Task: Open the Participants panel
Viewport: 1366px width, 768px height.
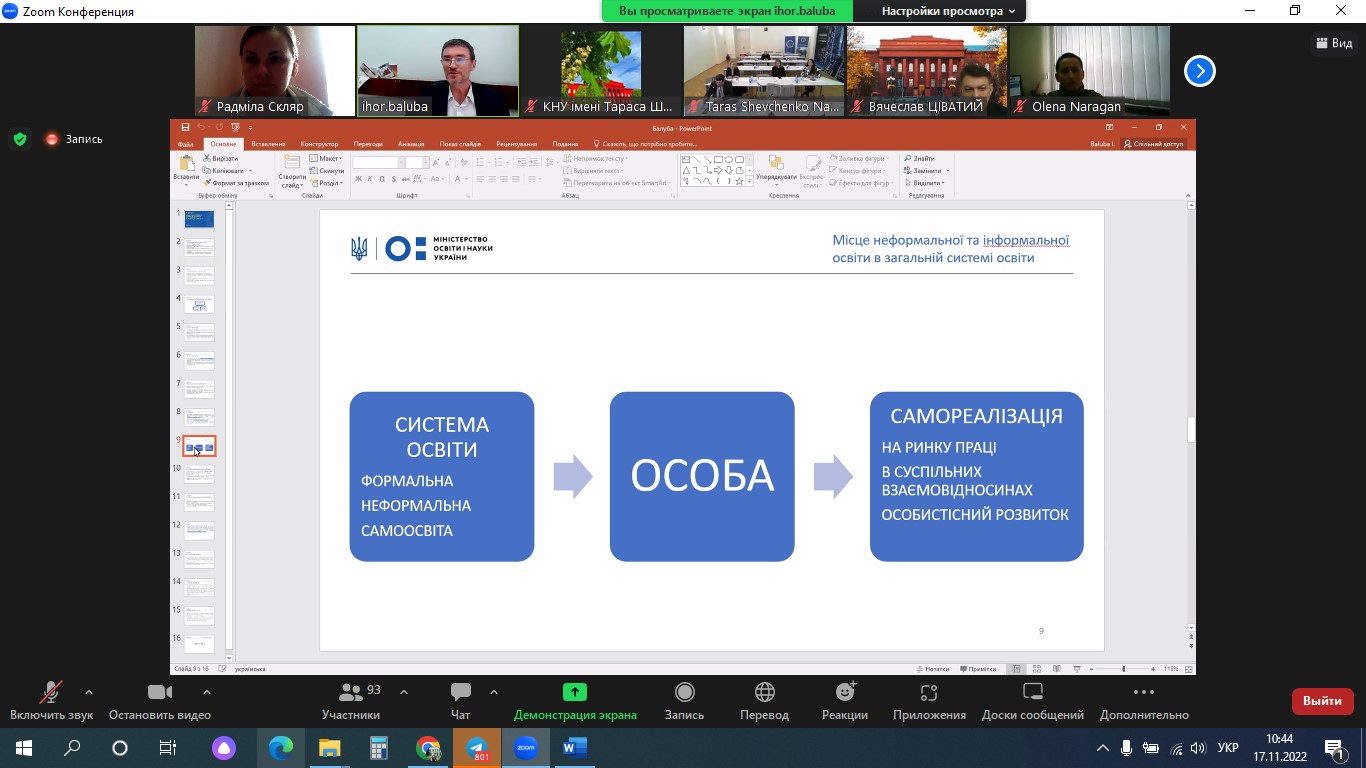Action: pyautogui.click(x=351, y=700)
